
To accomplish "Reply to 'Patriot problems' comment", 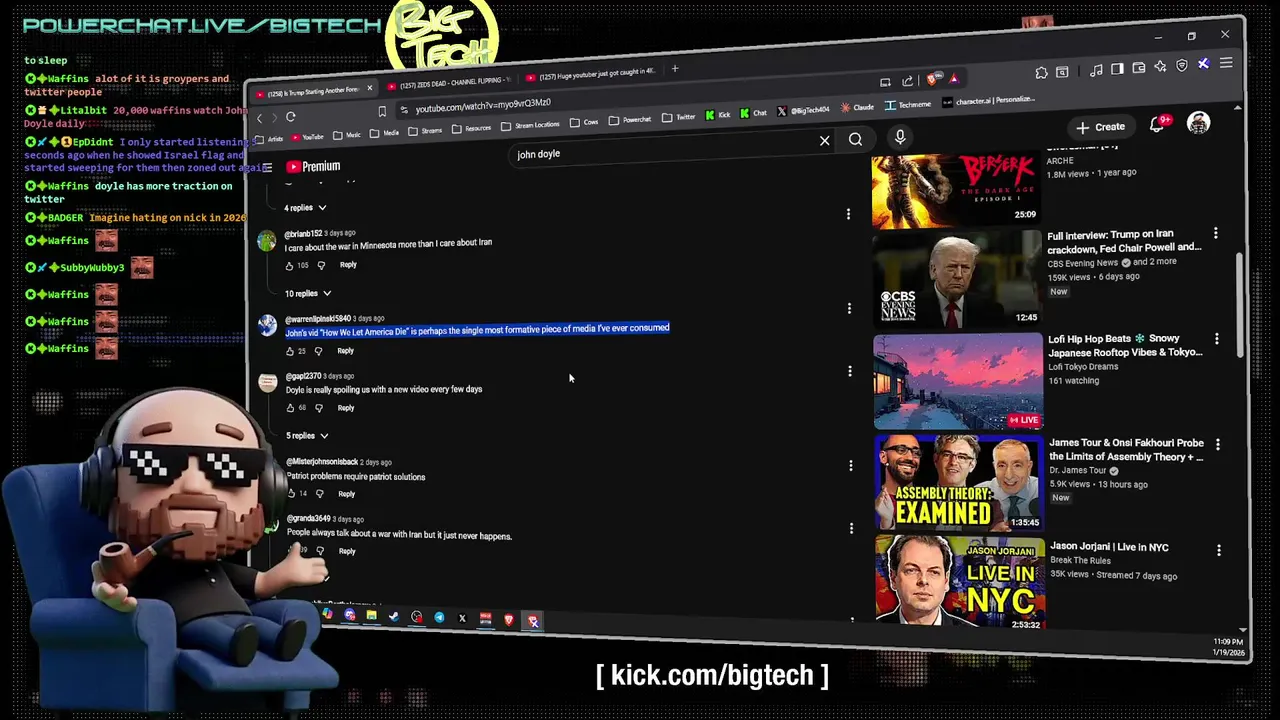I will click(346, 494).
